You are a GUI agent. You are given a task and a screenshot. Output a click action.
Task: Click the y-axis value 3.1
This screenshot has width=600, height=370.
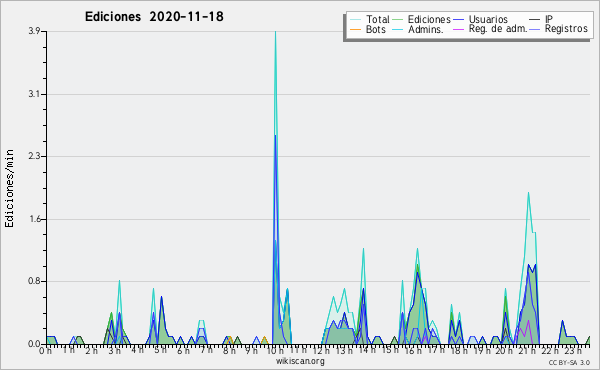click(x=34, y=94)
